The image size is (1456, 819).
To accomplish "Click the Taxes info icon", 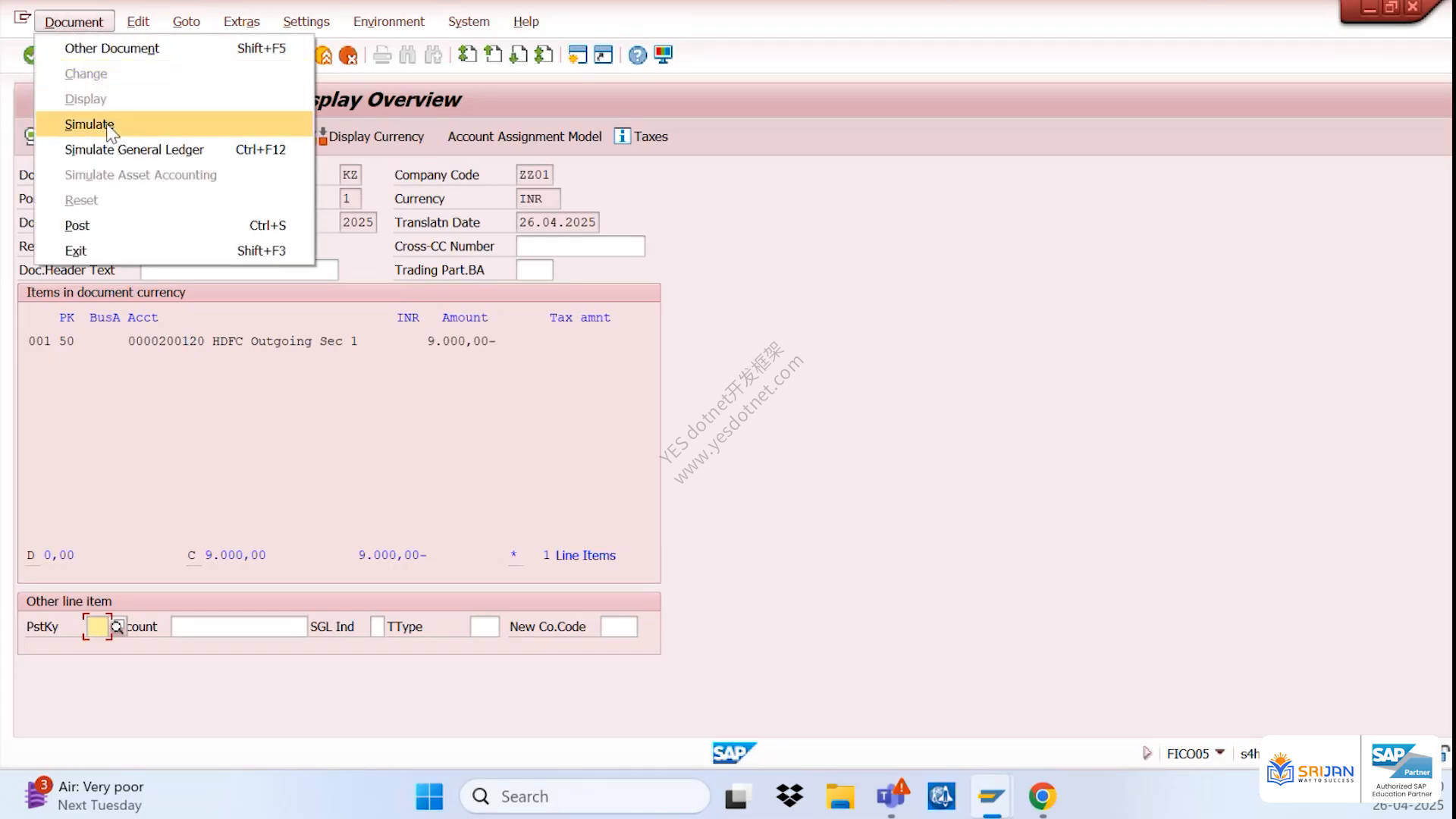I will click(x=622, y=136).
